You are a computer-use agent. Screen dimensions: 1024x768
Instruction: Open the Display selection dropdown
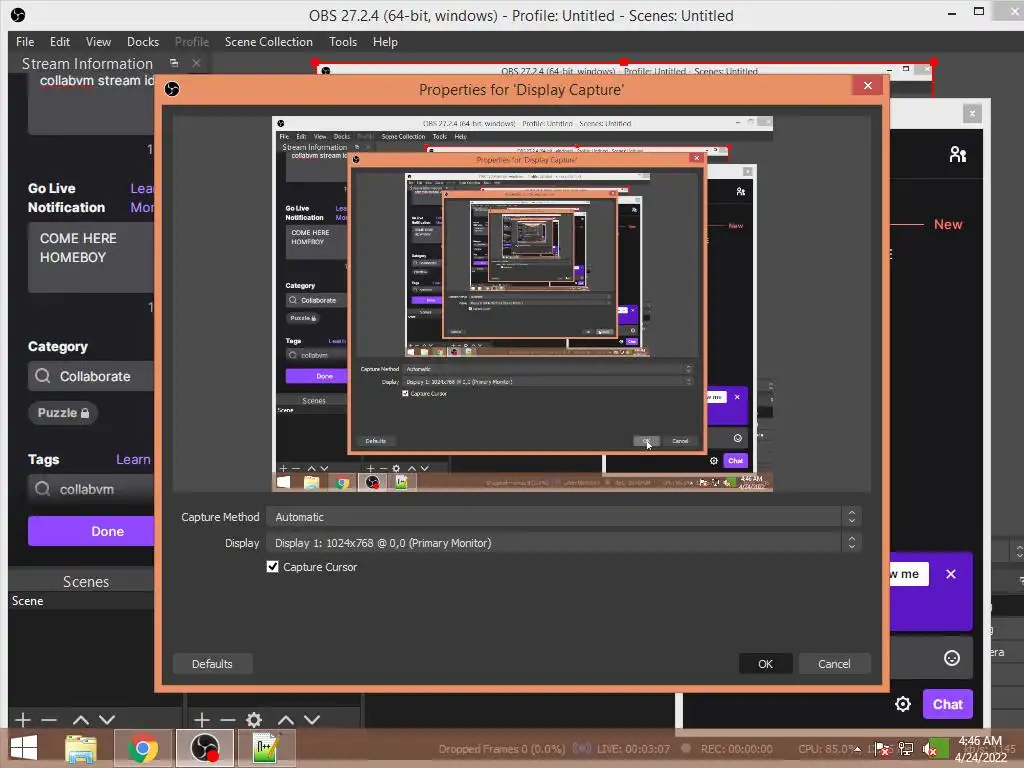click(564, 543)
